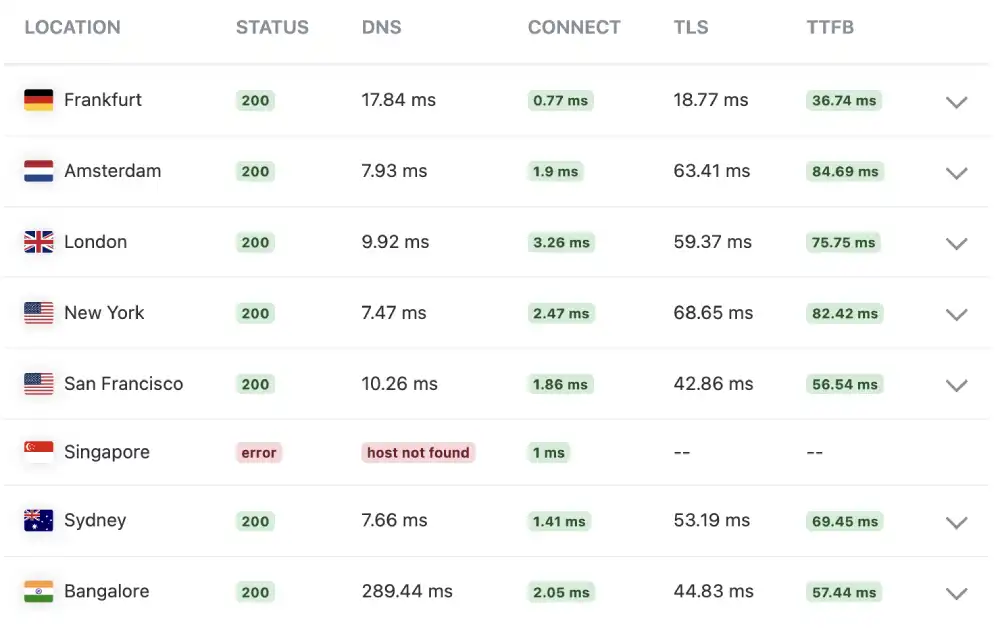1000x638 pixels.
Task: Click the host not found label
Action: point(417,452)
